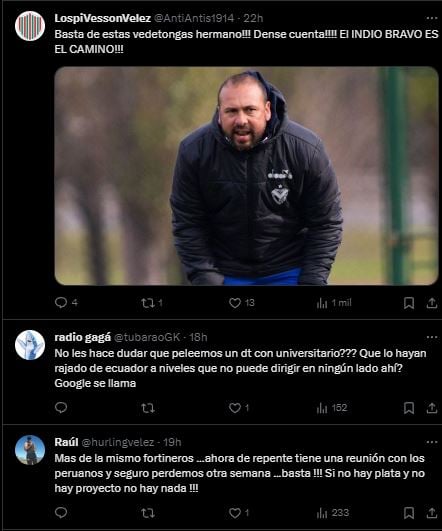The image size is (442, 531).
Task: Like the Indio Bravo tweet
Action: (241, 302)
